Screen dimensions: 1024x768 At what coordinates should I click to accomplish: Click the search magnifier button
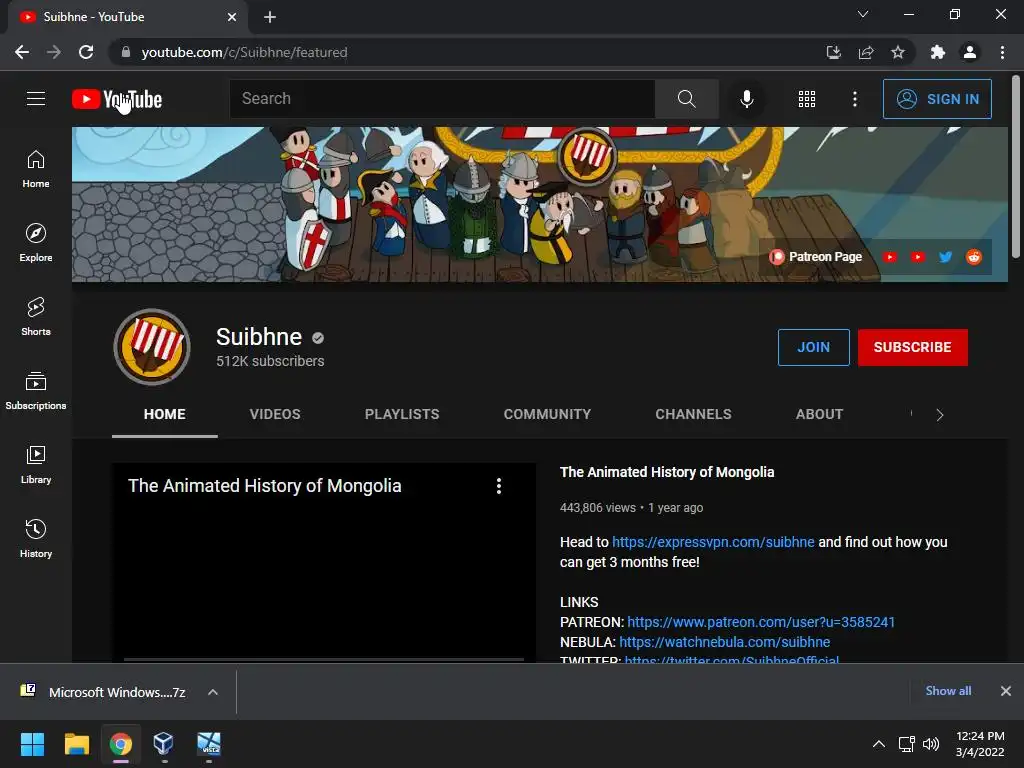click(x=686, y=99)
